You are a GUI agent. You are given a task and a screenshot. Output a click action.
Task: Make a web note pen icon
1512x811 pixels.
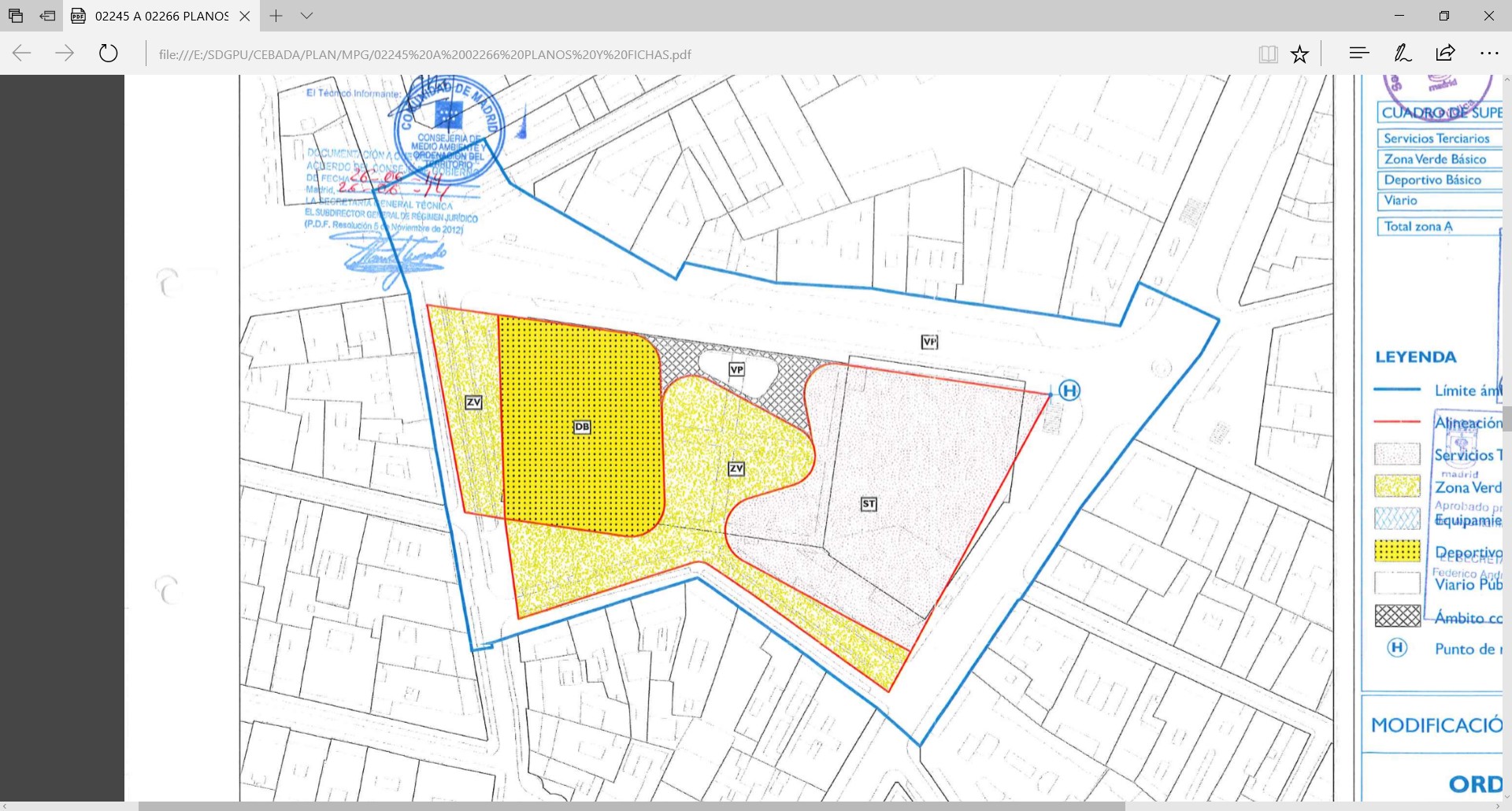coord(1403,54)
